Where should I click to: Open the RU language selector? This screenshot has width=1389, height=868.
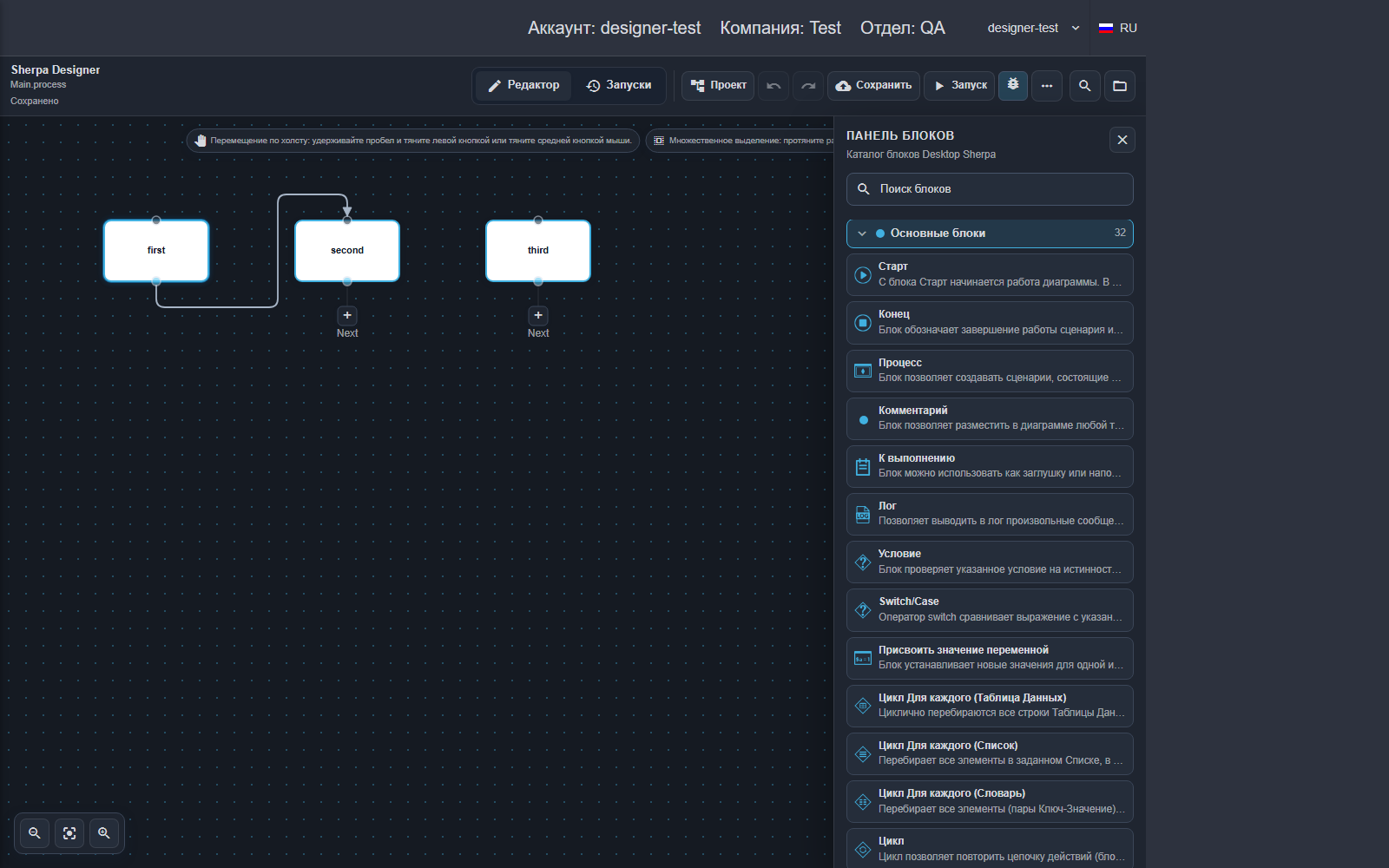[x=1118, y=28]
